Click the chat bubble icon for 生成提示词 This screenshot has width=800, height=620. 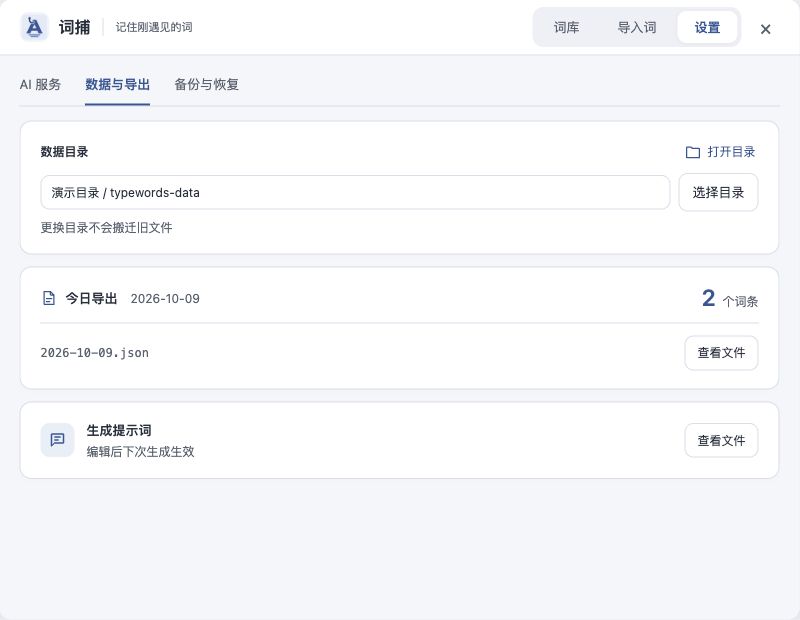pos(58,439)
